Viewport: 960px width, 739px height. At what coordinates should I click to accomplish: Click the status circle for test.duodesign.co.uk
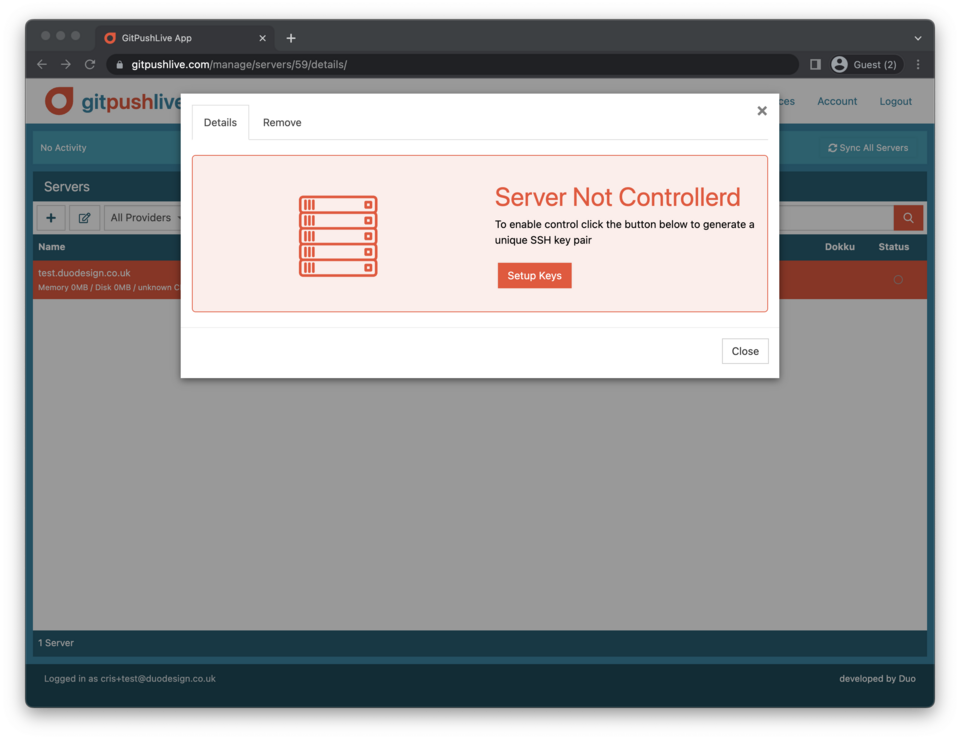[x=898, y=280]
